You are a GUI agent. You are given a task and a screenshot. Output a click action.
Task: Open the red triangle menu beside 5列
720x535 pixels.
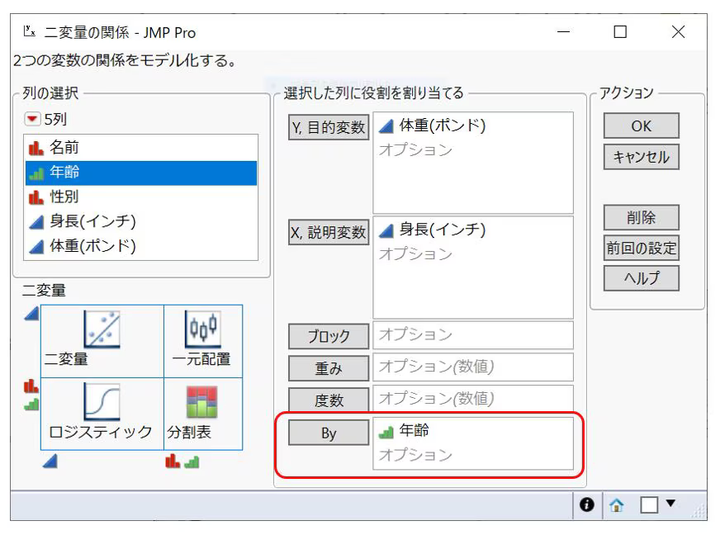tap(32, 119)
